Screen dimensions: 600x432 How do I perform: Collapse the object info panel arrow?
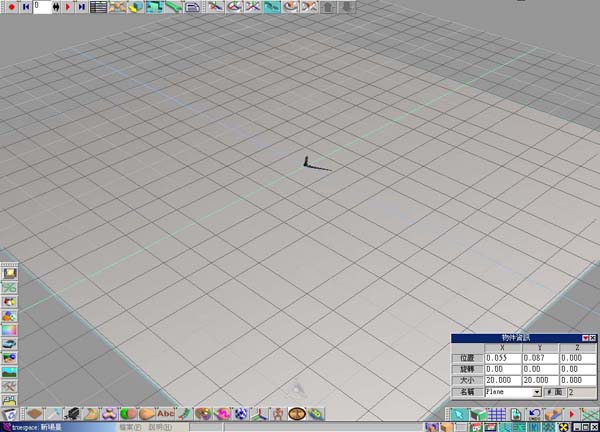(583, 338)
